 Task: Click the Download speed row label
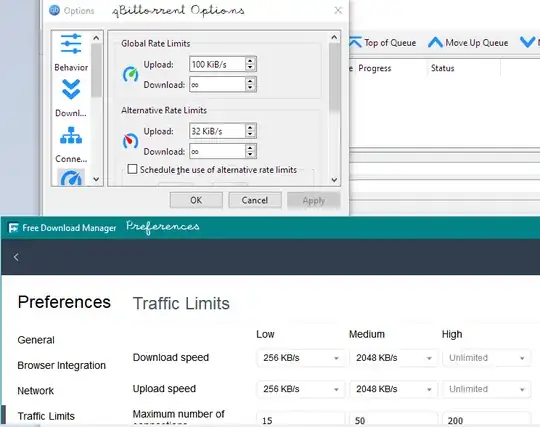[171, 357]
